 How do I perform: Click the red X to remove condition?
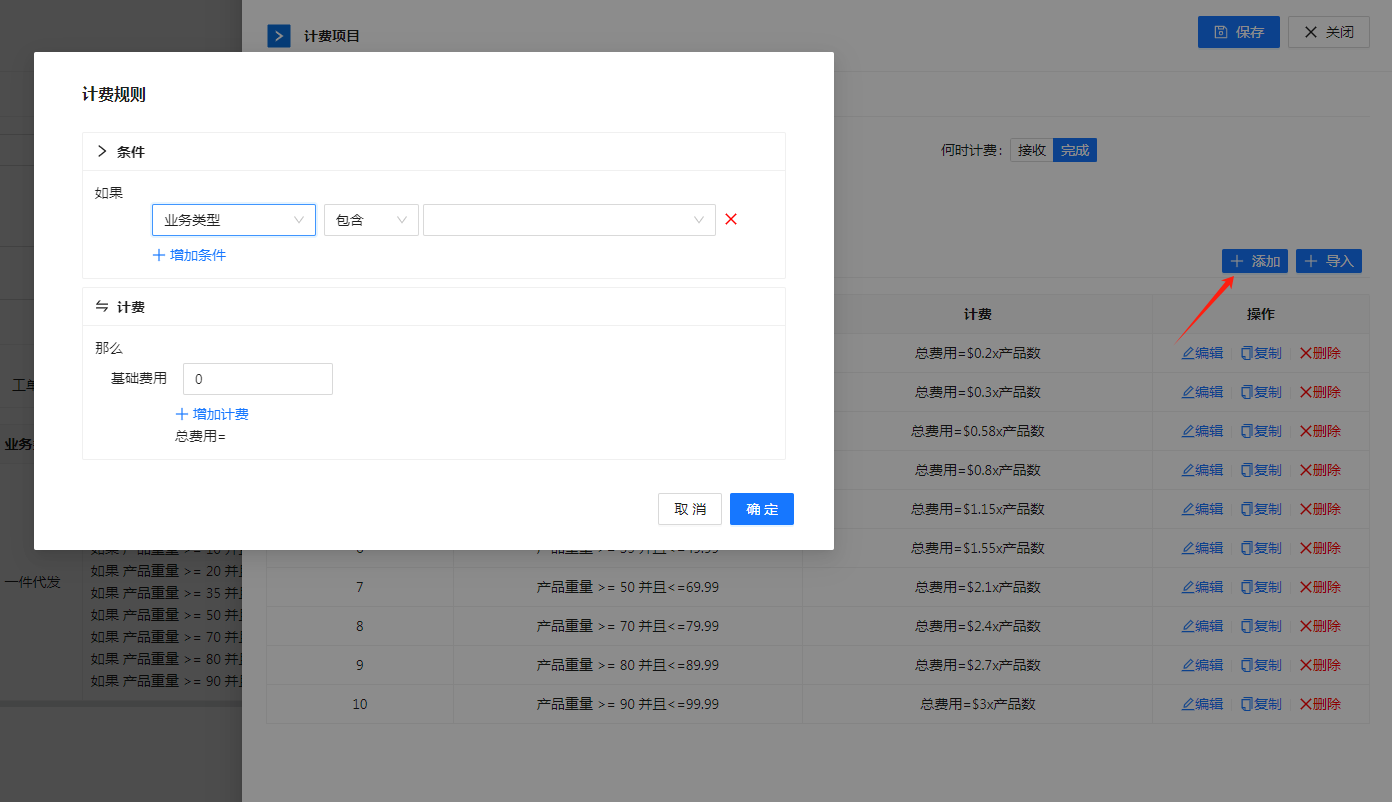tap(730, 220)
